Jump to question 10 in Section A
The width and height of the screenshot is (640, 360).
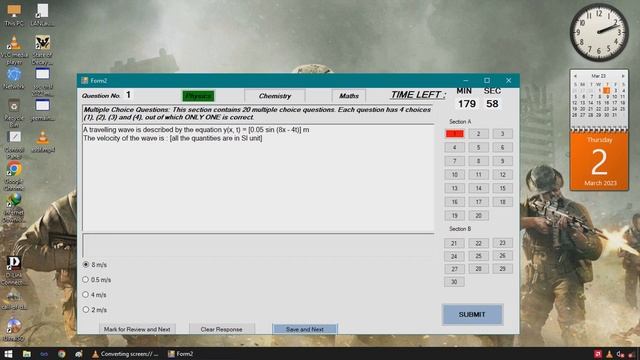click(x=454, y=175)
